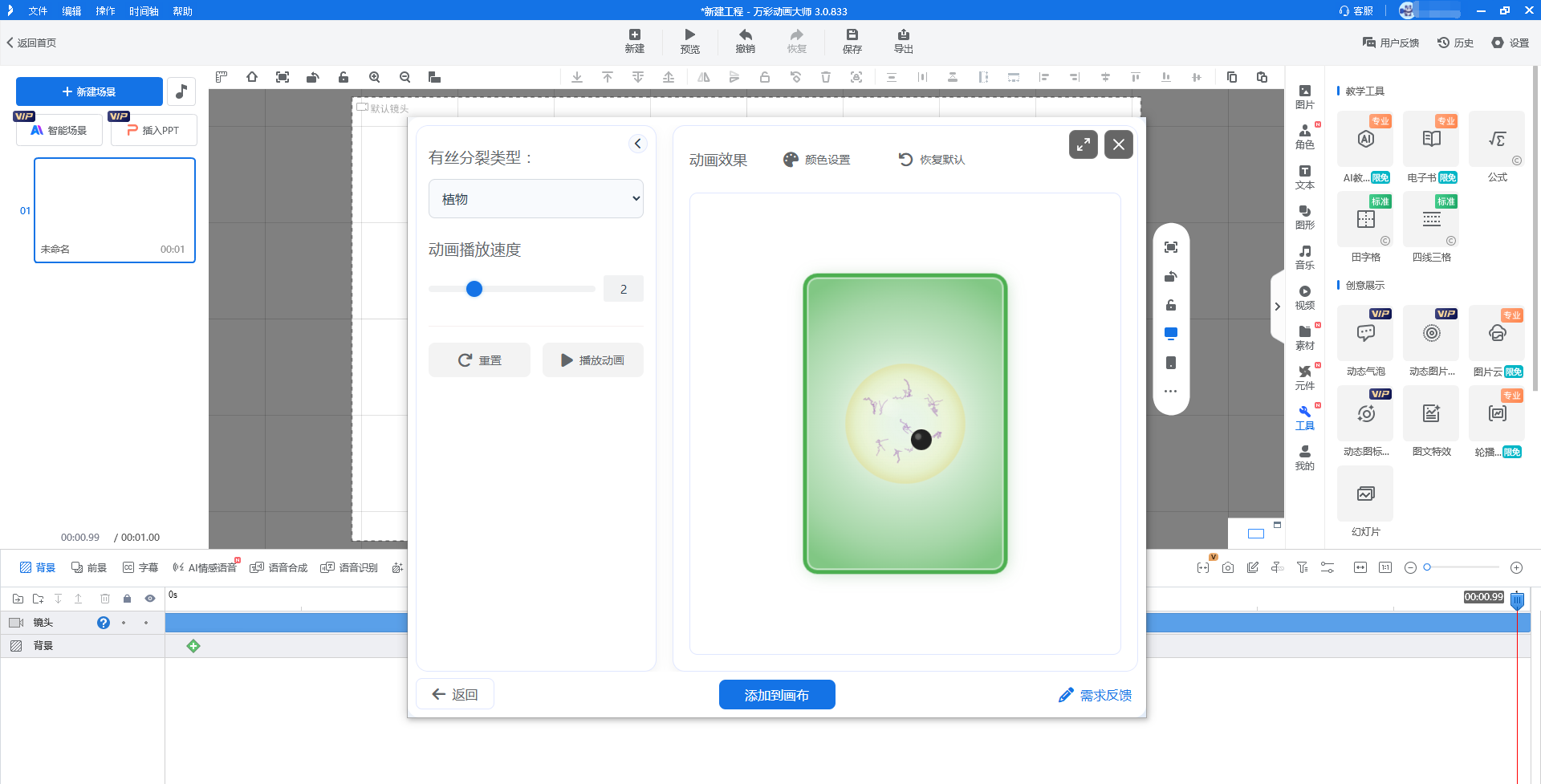Screen dimensions: 1541x784
Task: Open the 编辑 menu
Action: [71, 11]
